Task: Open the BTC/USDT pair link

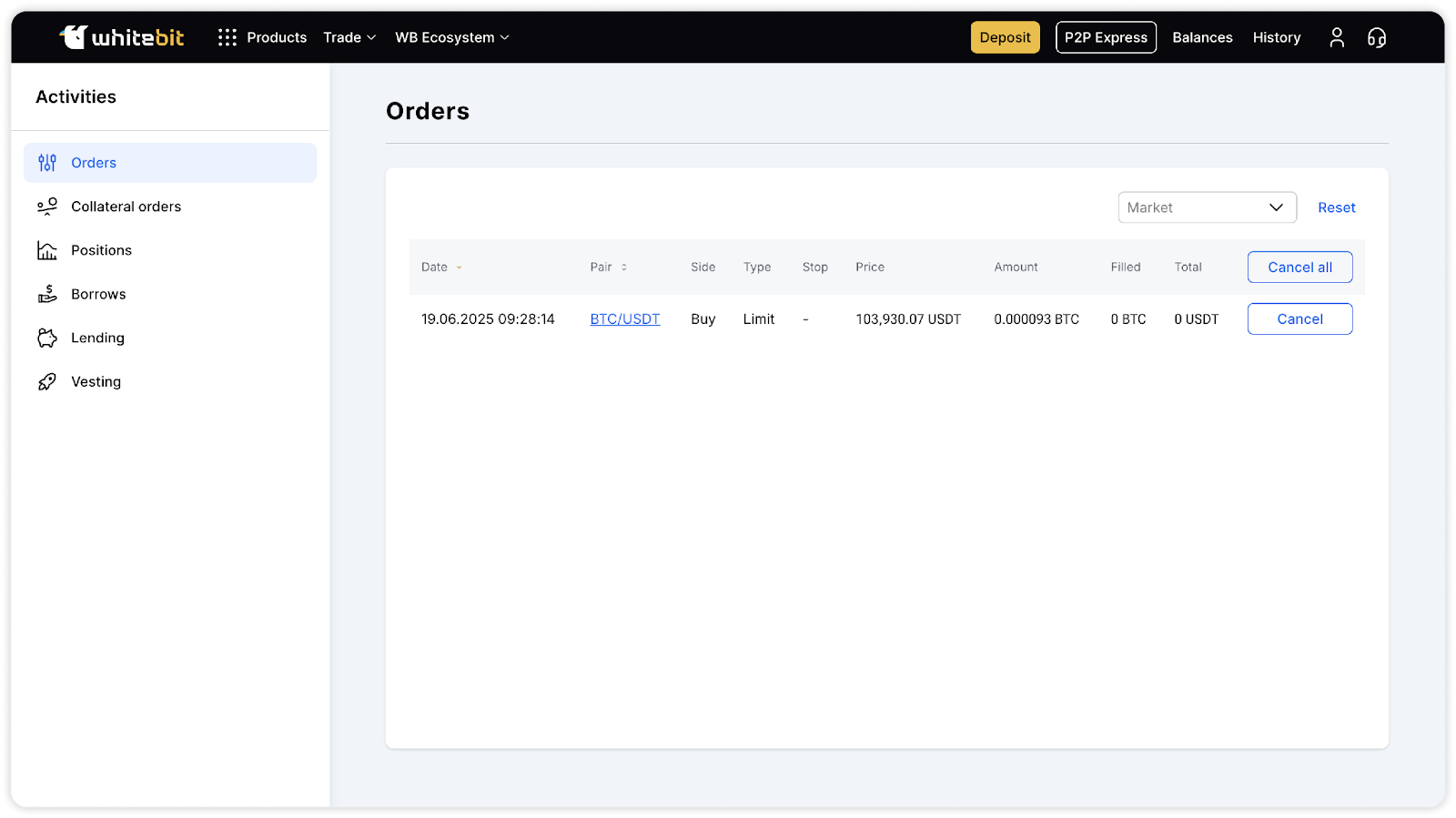Action: [x=624, y=319]
